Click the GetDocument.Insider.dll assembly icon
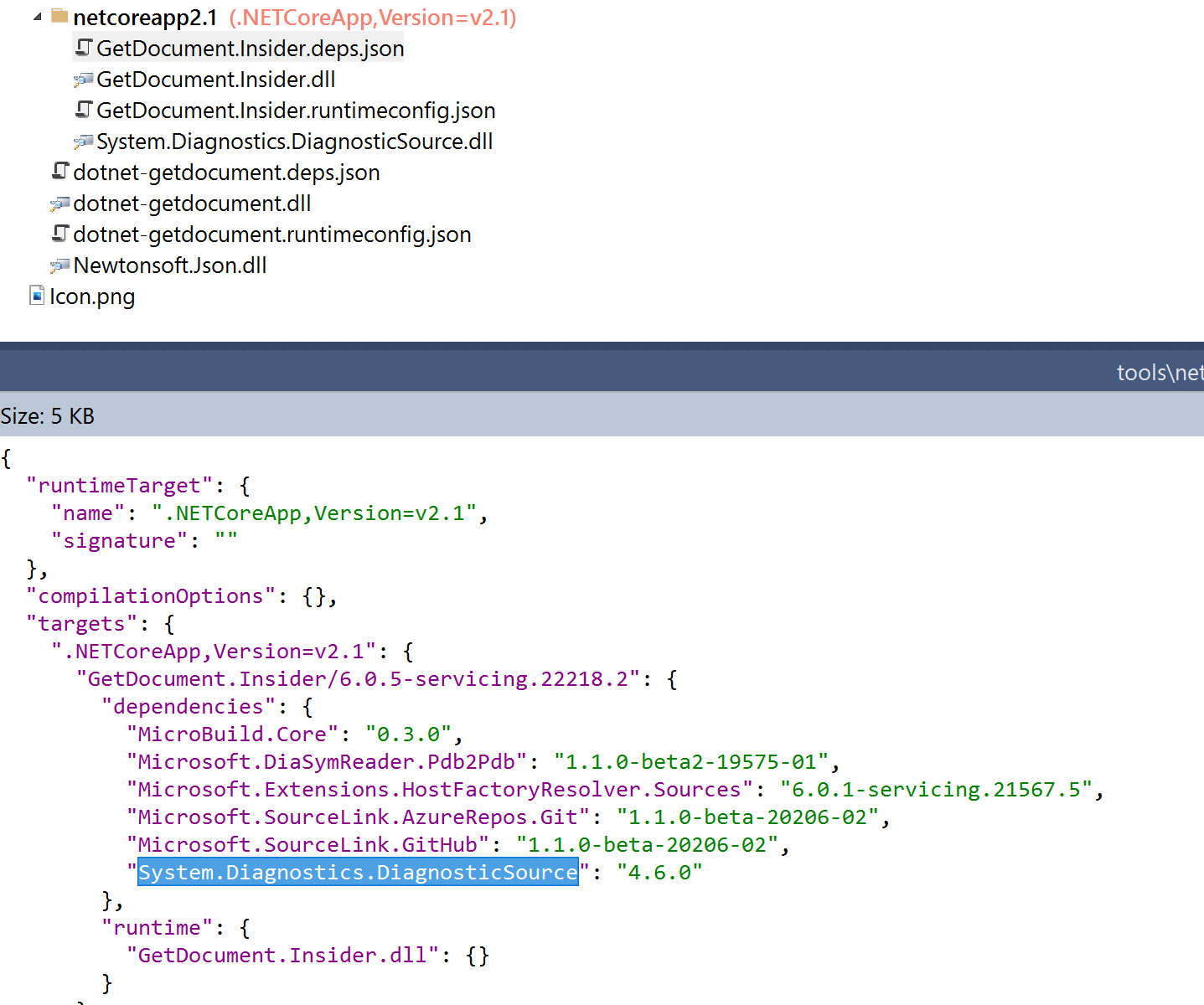The image size is (1204, 1005). point(83,80)
